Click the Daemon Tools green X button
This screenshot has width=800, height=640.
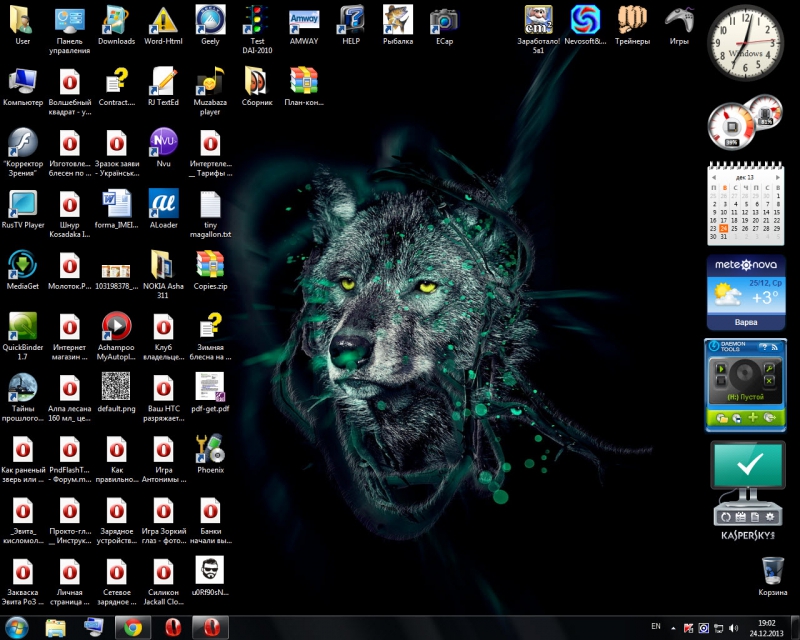coord(769,381)
